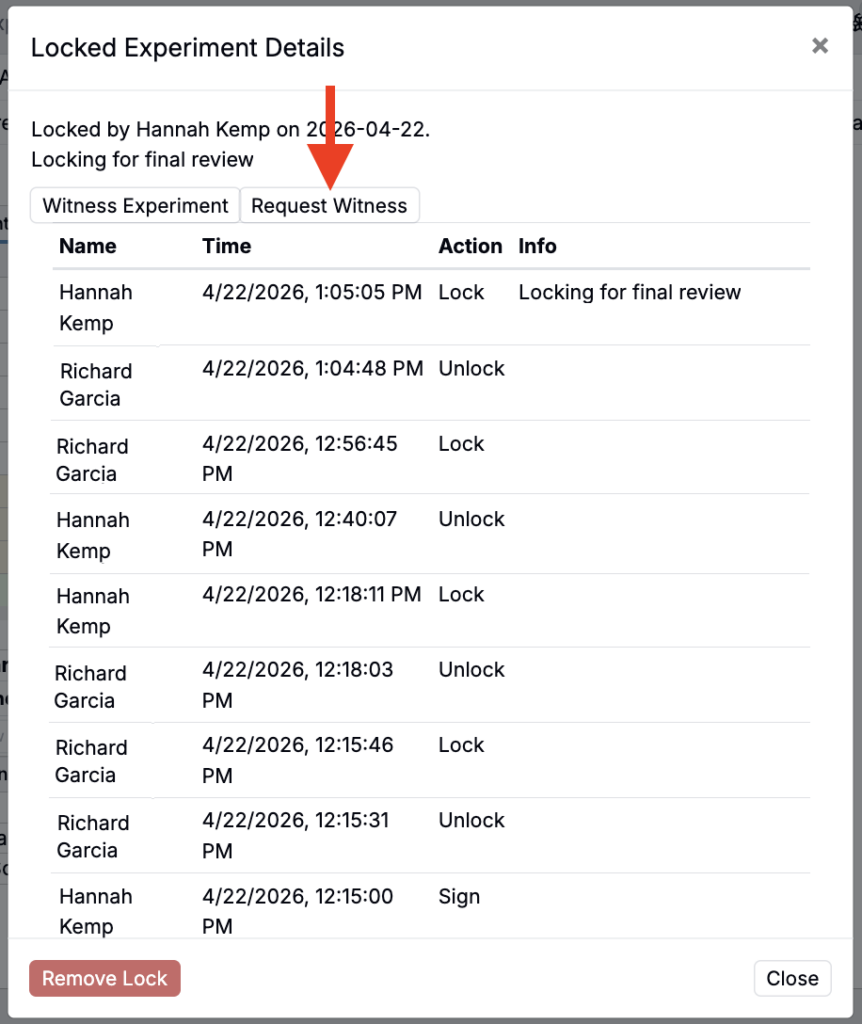Select the 12:40:07 PM log timestamp
Screen dimensions: 862x1024
tap(300, 534)
